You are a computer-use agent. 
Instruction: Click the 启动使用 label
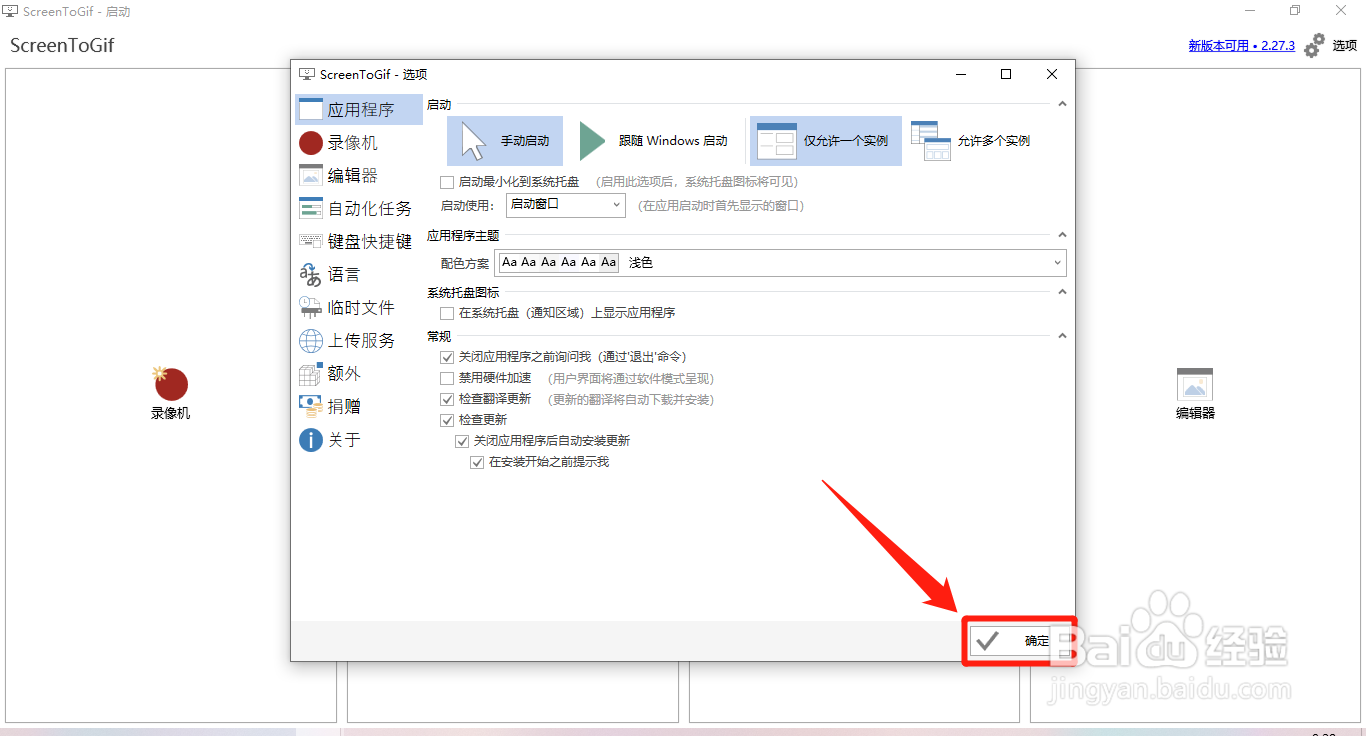tap(467, 206)
